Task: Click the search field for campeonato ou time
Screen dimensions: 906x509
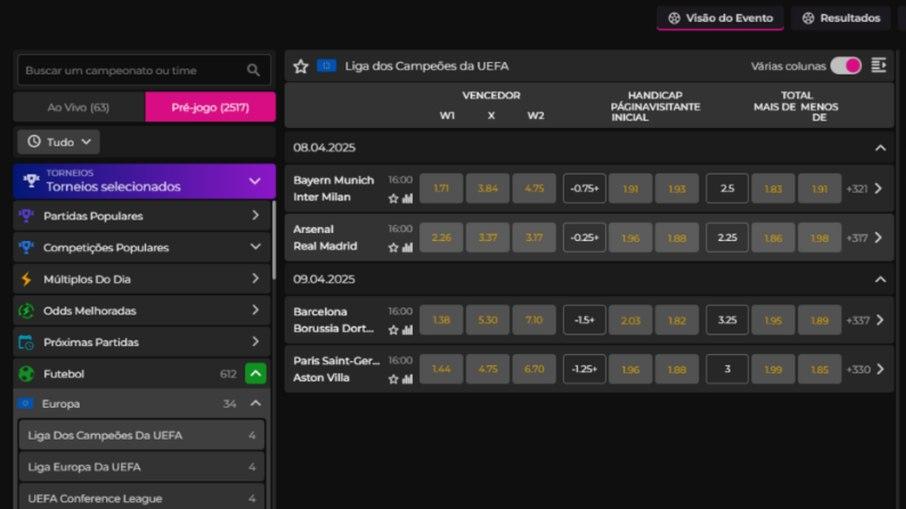Action: point(144,70)
